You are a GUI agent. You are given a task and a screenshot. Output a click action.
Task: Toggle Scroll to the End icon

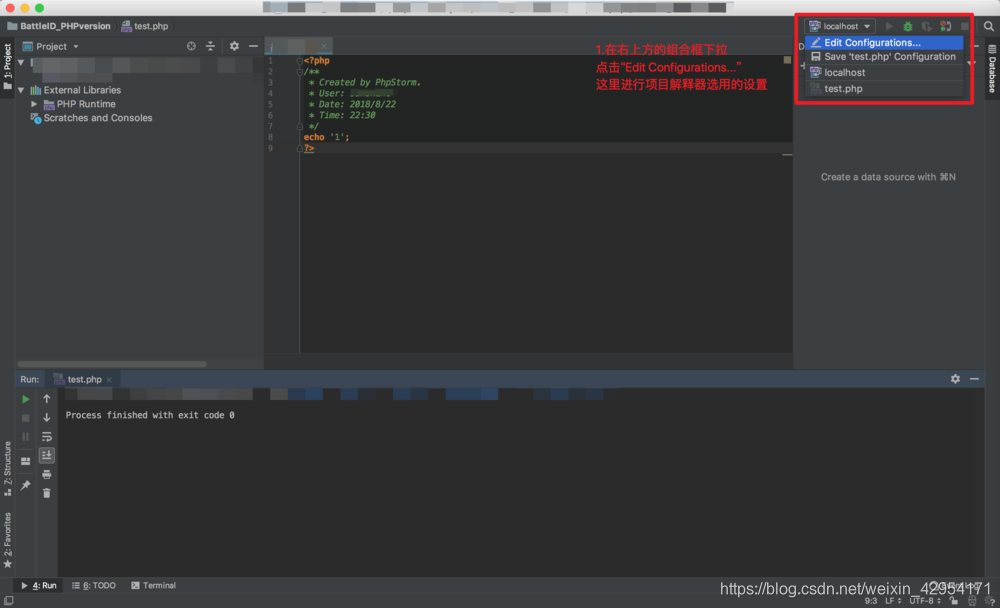coord(47,455)
